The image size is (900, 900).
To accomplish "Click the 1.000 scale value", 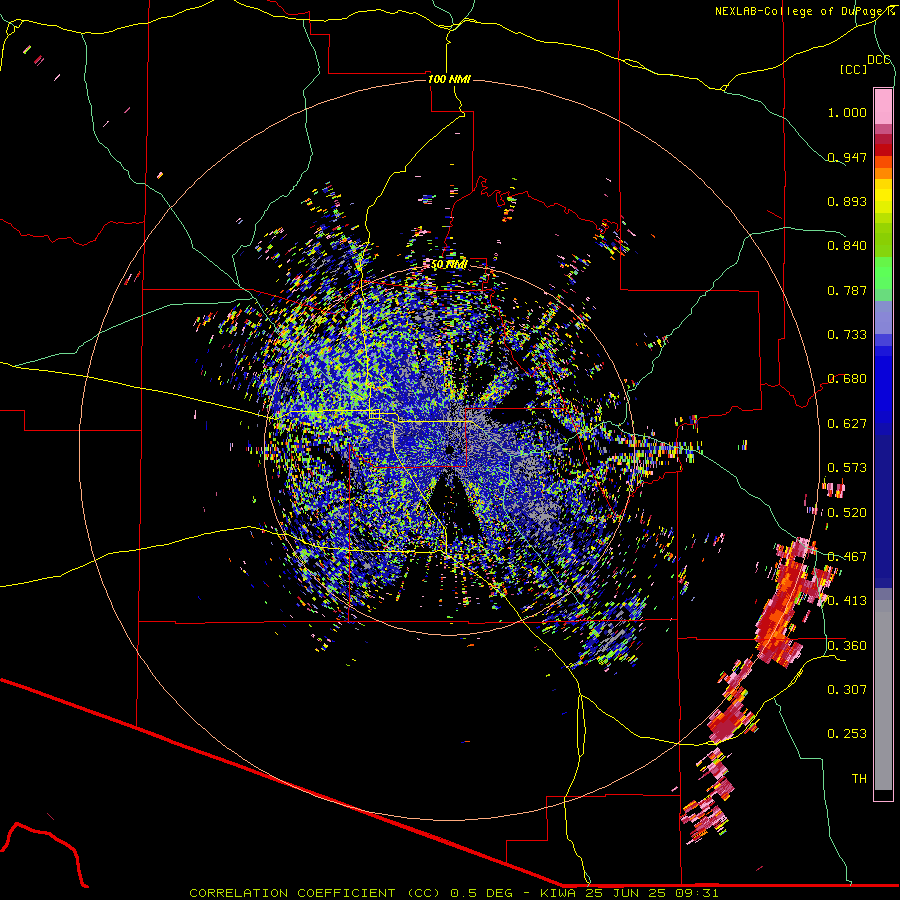I will coord(847,112).
